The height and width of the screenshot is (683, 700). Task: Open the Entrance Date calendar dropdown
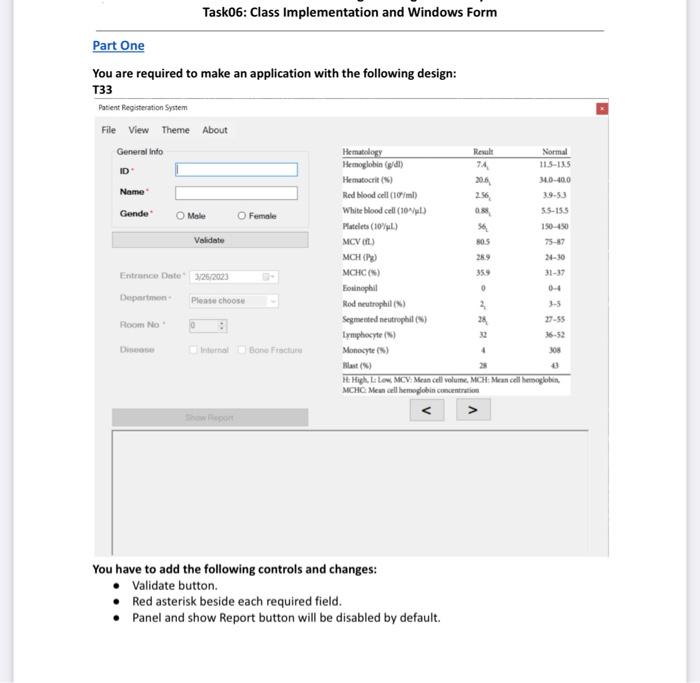click(x=268, y=277)
